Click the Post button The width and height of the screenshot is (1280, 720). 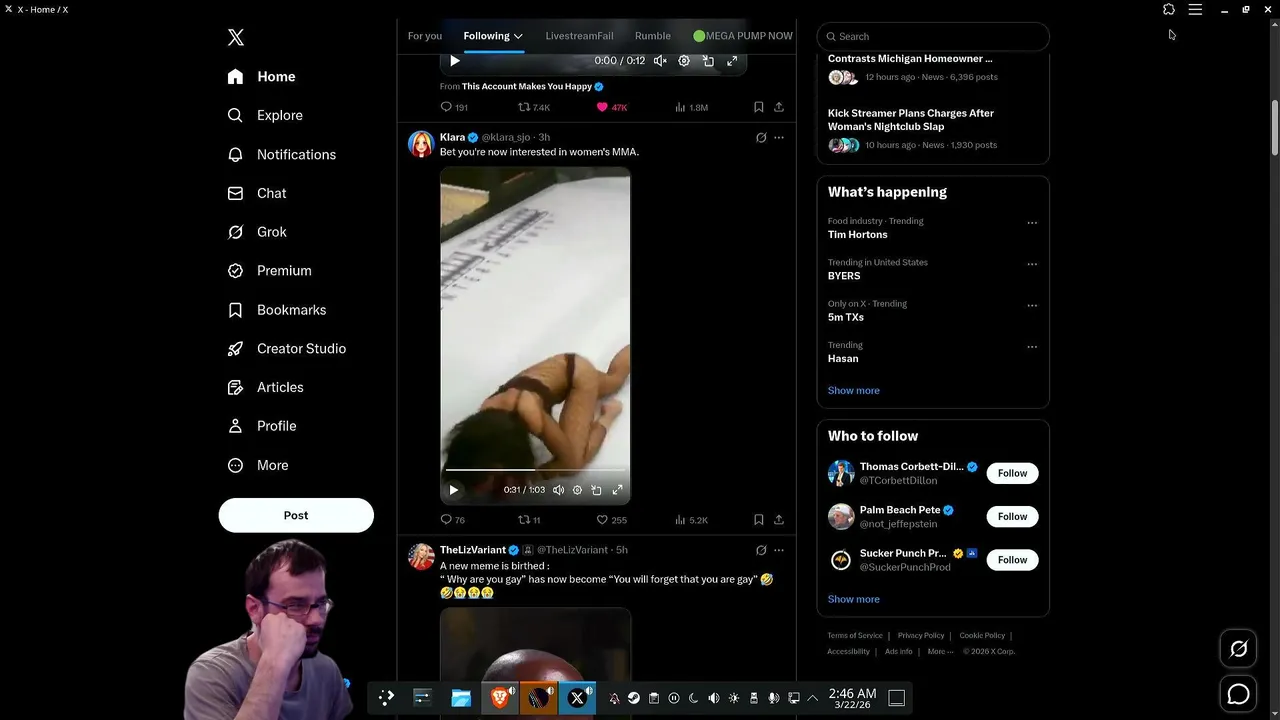pyautogui.click(x=296, y=515)
